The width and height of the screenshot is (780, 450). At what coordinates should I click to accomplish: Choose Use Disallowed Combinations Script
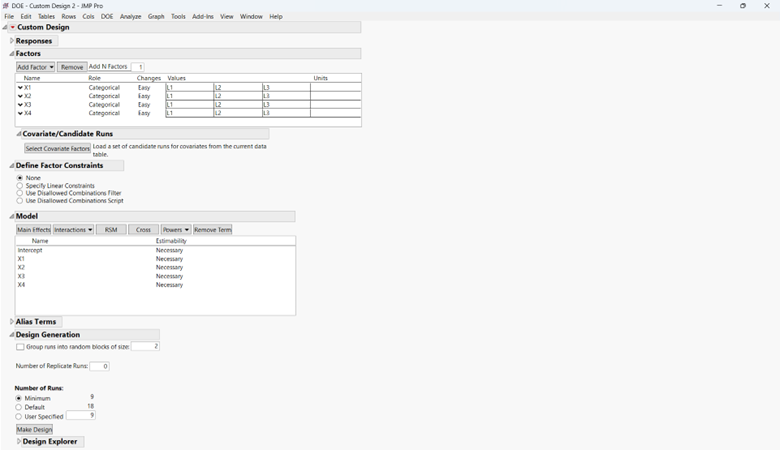(x=20, y=201)
